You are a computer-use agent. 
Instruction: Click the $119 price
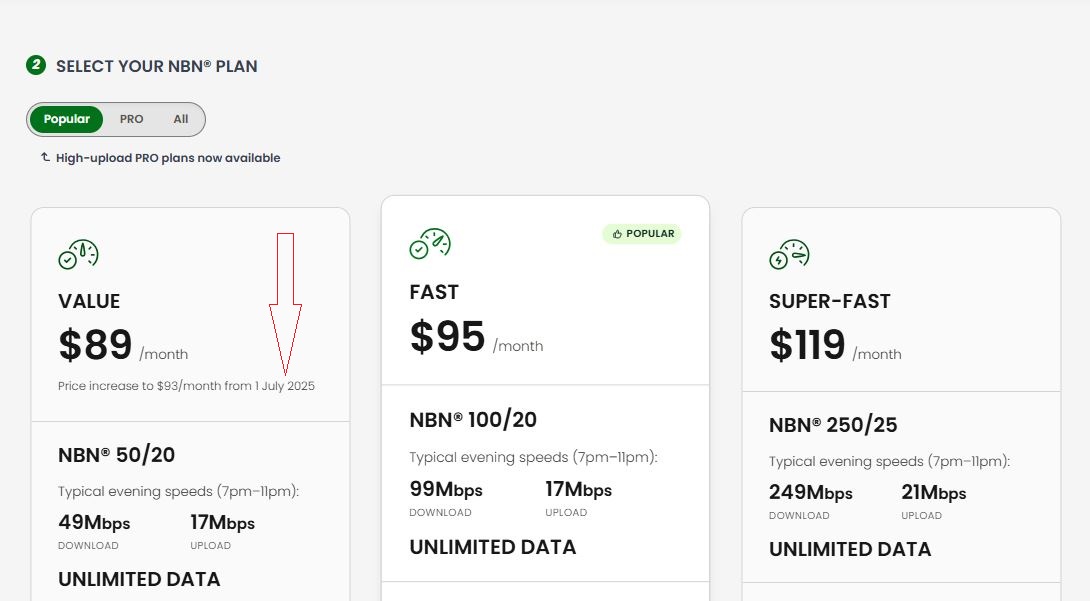coord(807,345)
